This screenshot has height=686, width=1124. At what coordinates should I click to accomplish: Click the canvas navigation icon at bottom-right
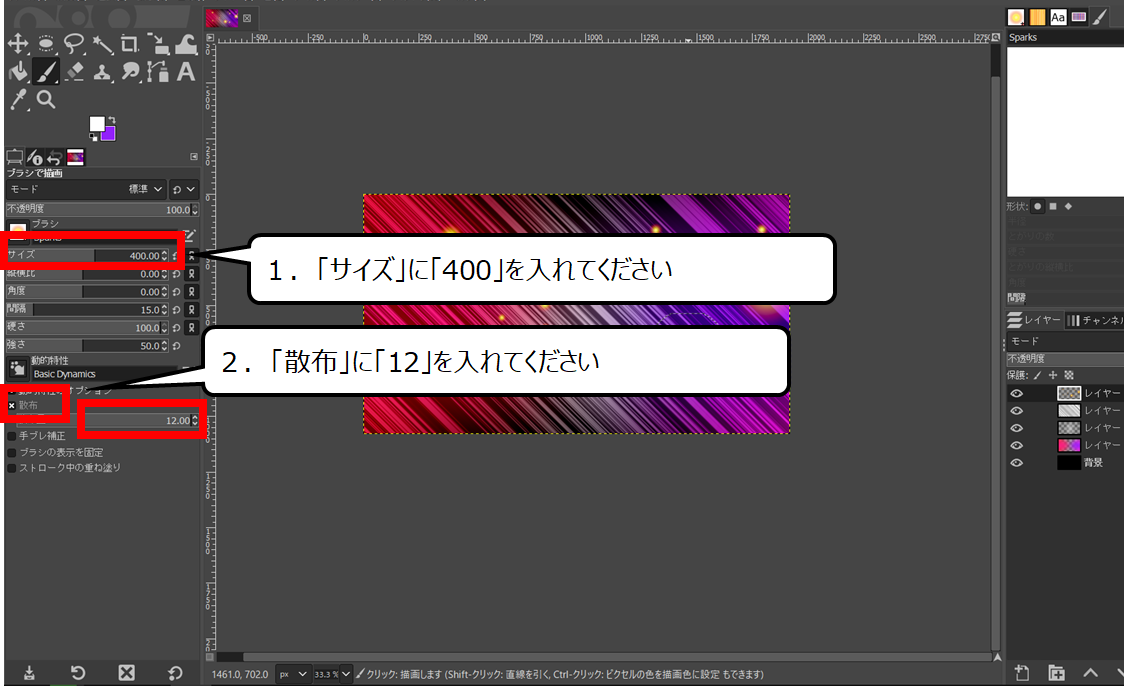point(996,657)
